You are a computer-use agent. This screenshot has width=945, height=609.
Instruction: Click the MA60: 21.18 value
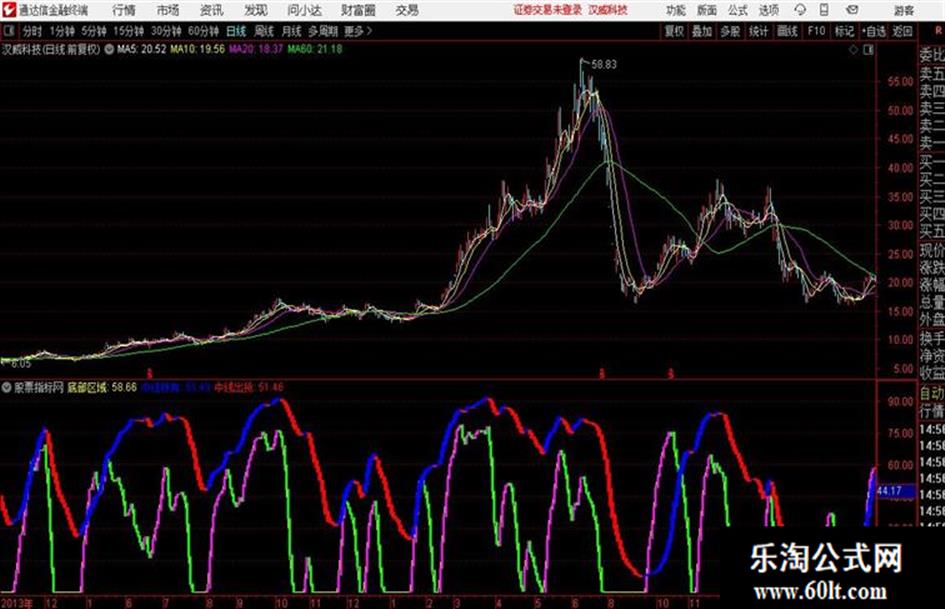(315, 49)
